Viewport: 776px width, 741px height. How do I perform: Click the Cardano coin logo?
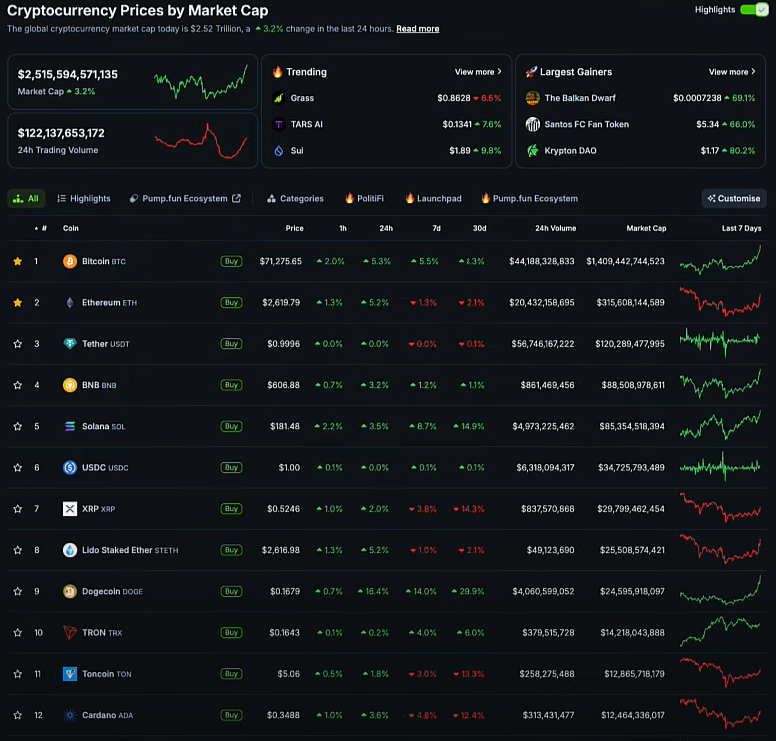(70, 715)
